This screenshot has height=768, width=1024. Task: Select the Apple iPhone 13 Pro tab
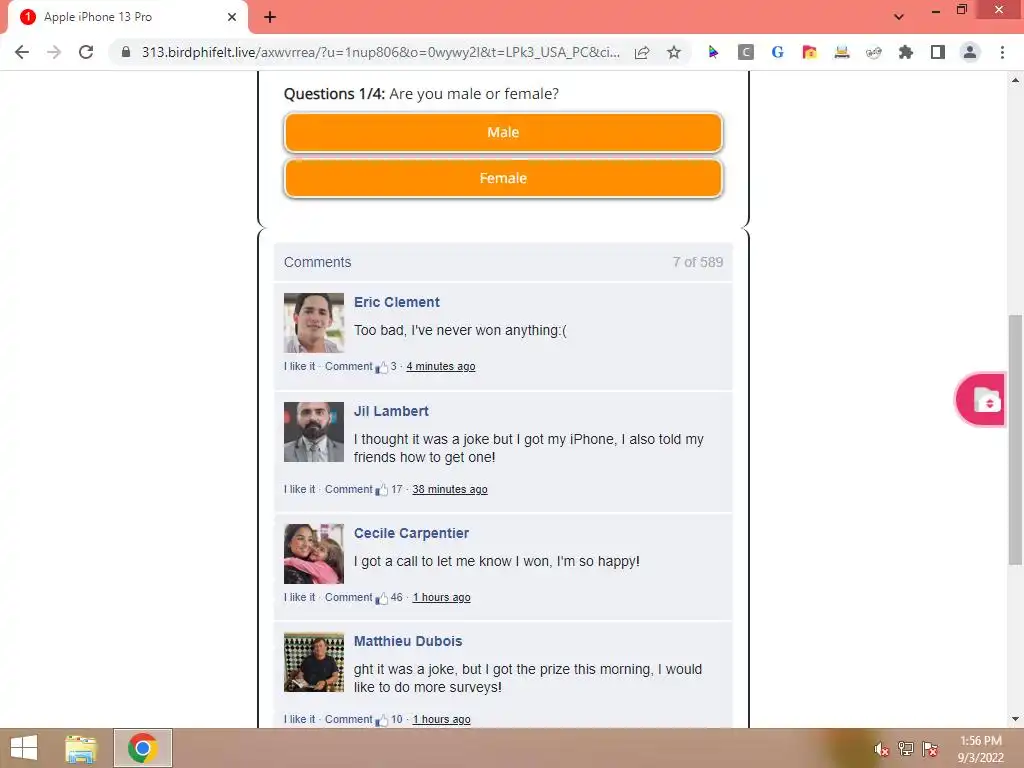127,17
